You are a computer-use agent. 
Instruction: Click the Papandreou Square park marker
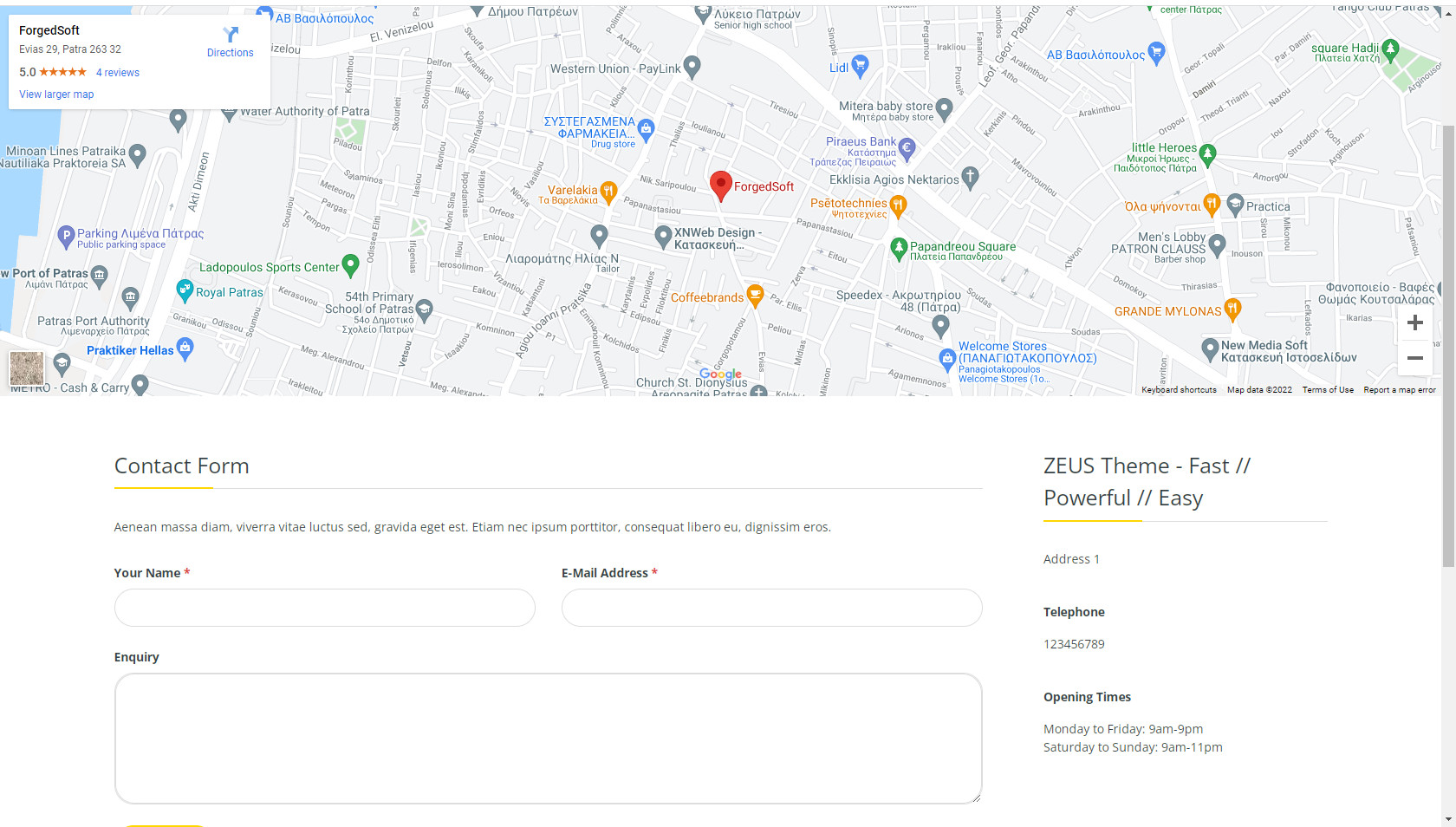click(x=899, y=249)
